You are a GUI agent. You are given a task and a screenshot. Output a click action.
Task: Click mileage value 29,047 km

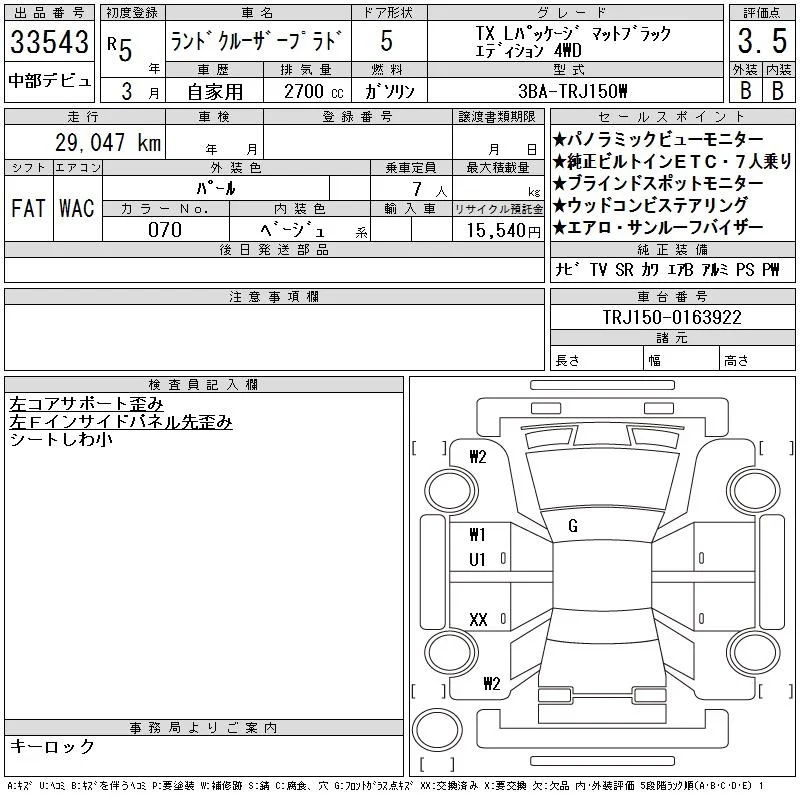point(108,142)
